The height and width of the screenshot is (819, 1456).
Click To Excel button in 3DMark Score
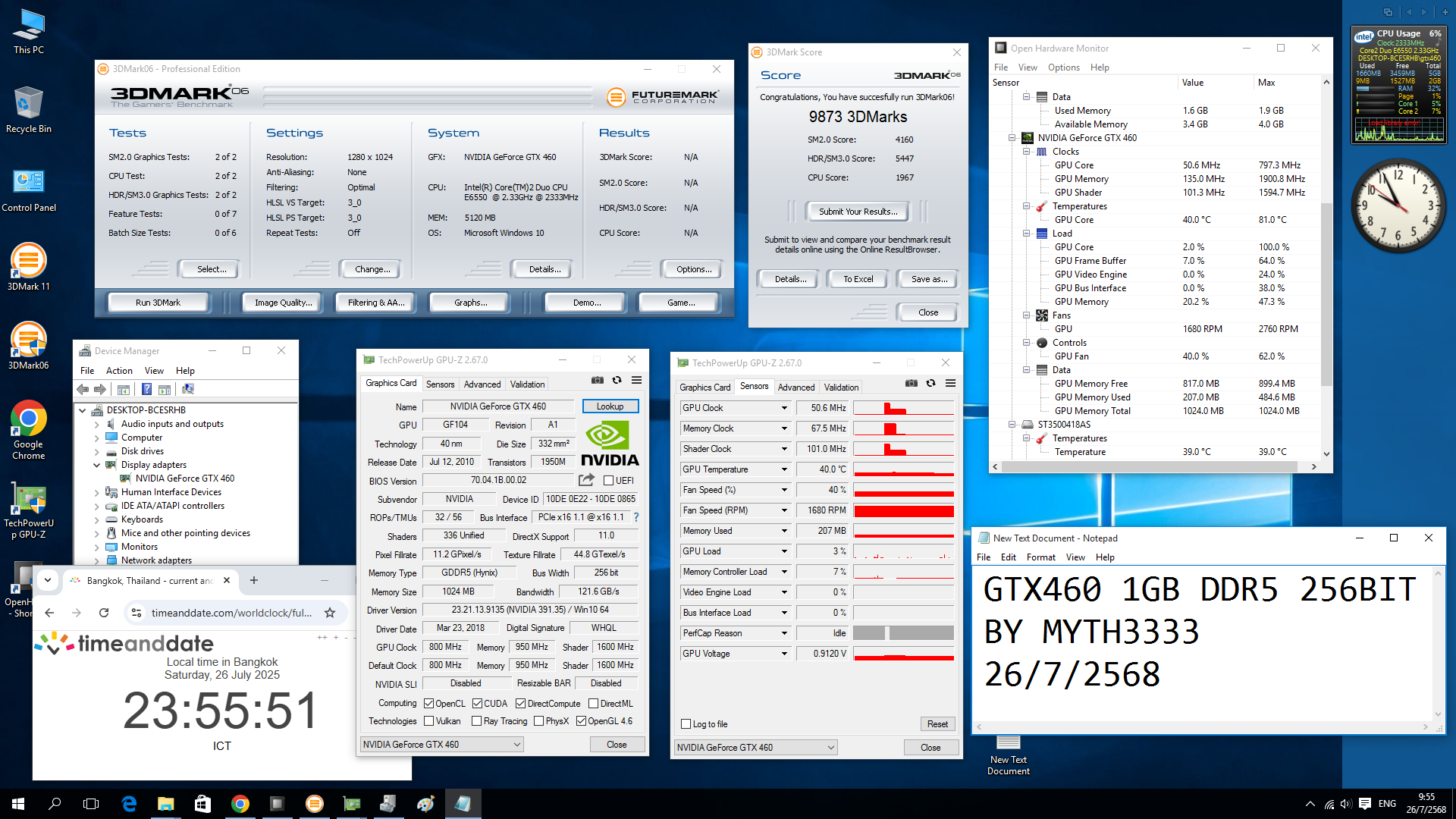(858, 279)
